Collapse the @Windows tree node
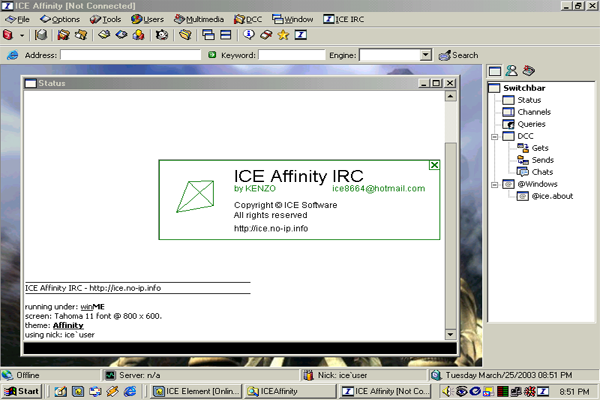600x400 pixels. [x=494, y=184]
